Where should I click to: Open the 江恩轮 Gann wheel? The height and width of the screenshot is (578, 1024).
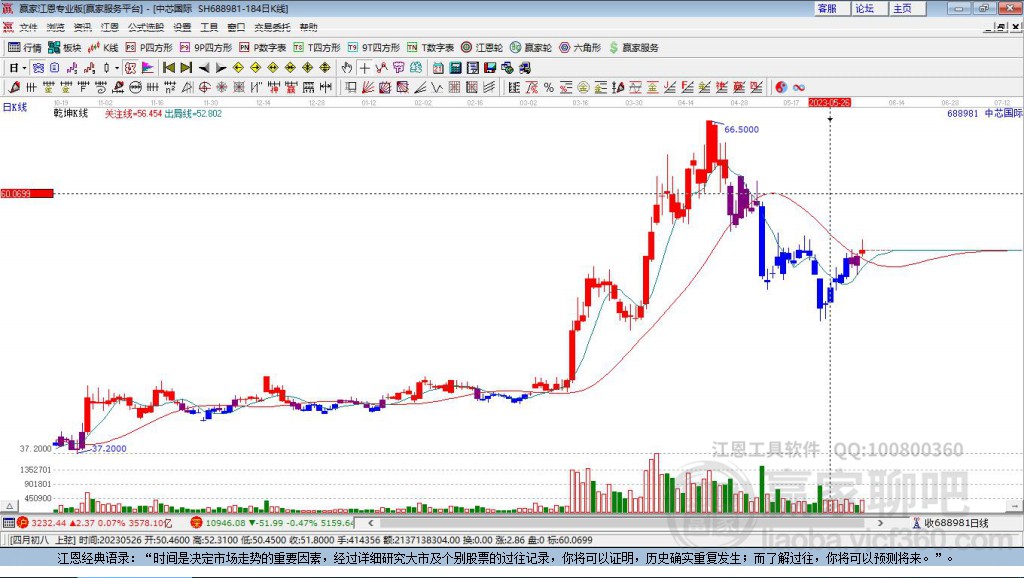(482, 48)
